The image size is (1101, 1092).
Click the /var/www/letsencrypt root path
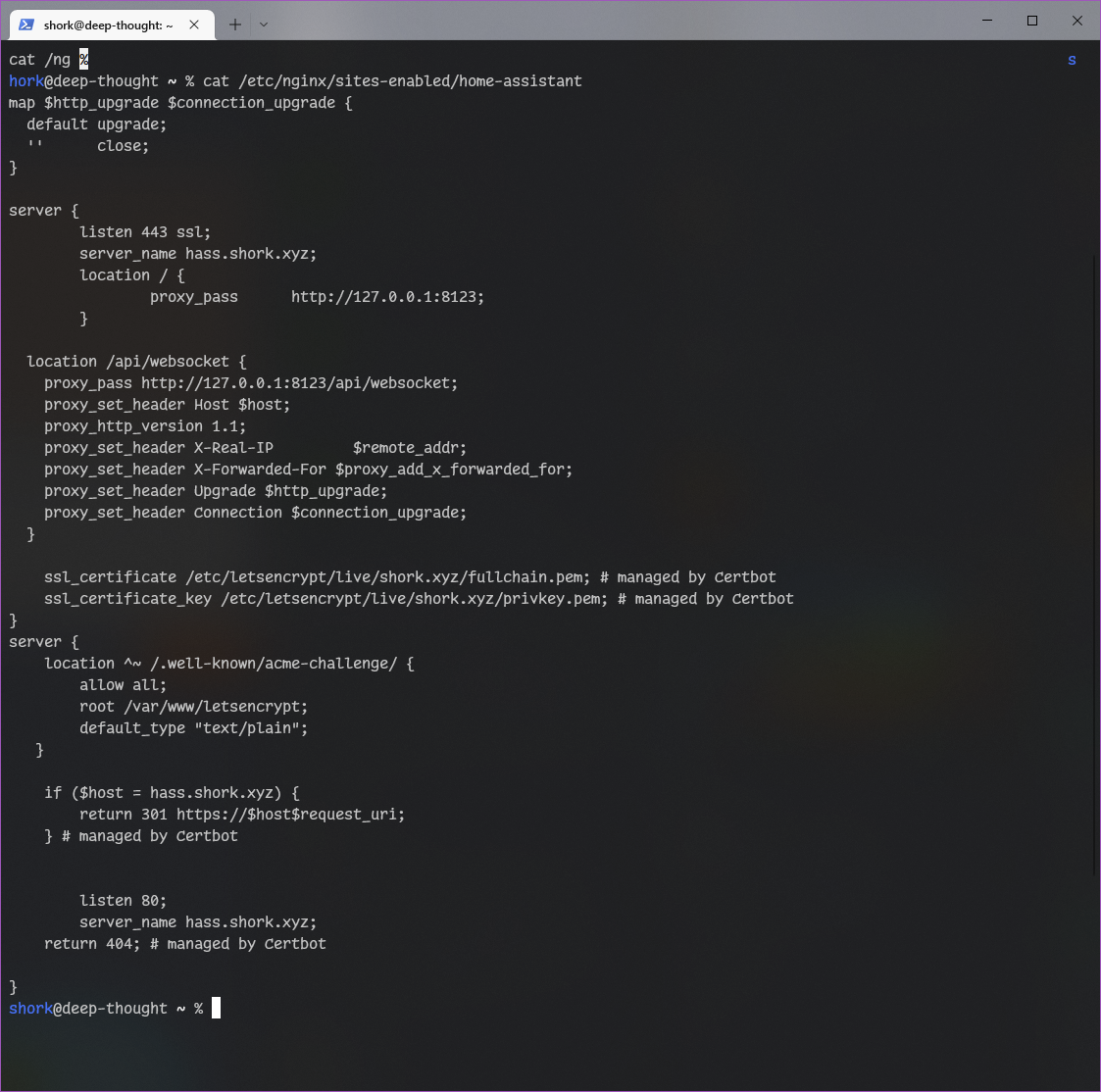tap(216, 707)
